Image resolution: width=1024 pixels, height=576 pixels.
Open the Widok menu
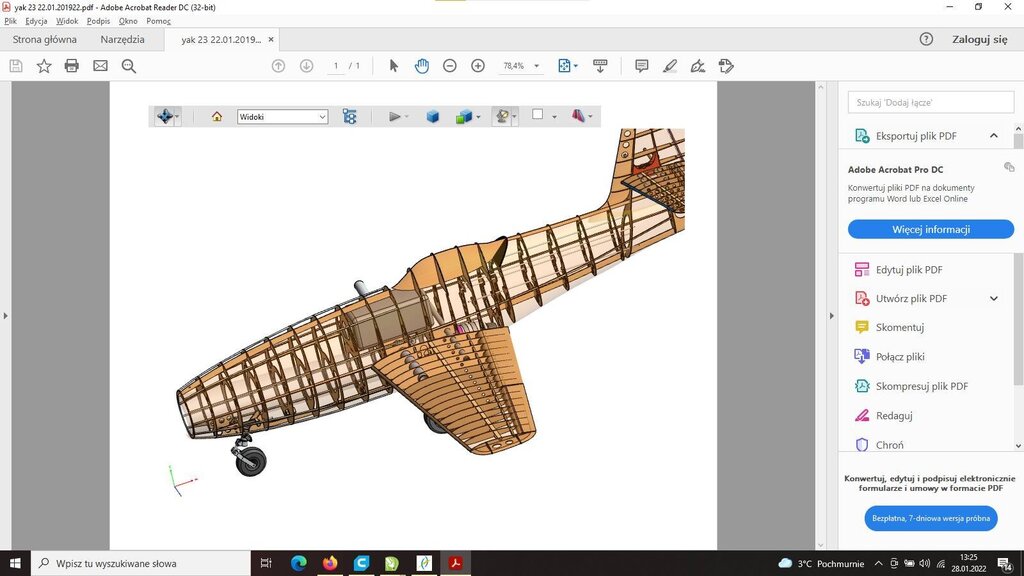click(x=67, y=21)
